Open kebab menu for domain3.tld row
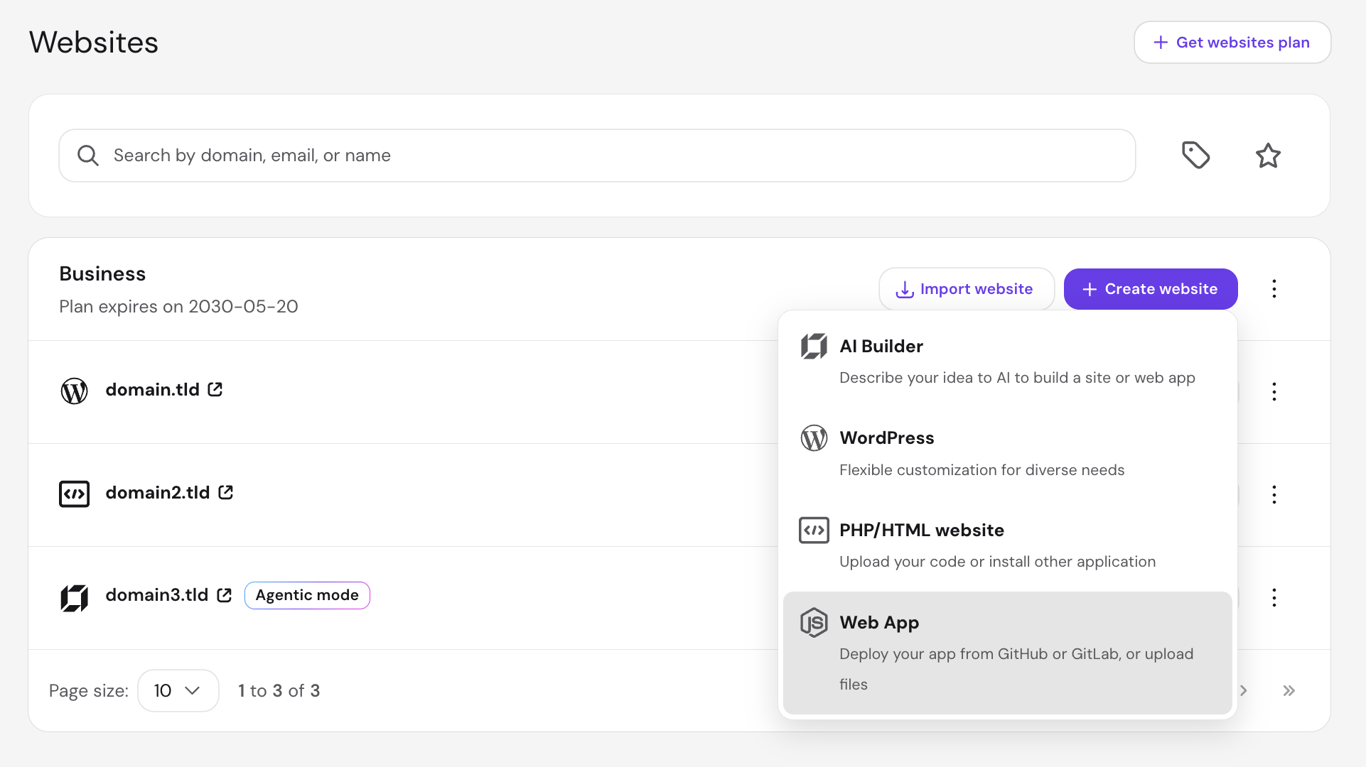 click(x=1274, y=598)
